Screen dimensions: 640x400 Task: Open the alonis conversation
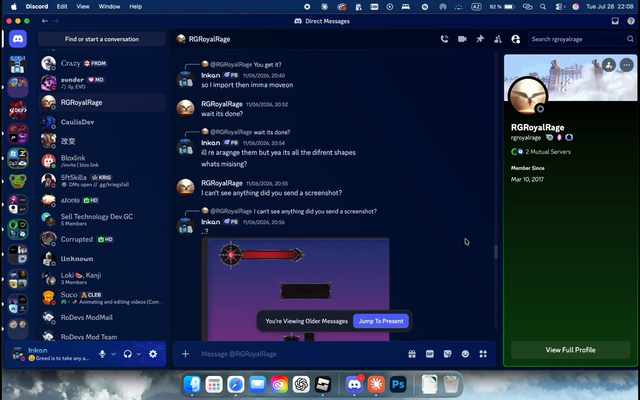[x=102, y=200]
